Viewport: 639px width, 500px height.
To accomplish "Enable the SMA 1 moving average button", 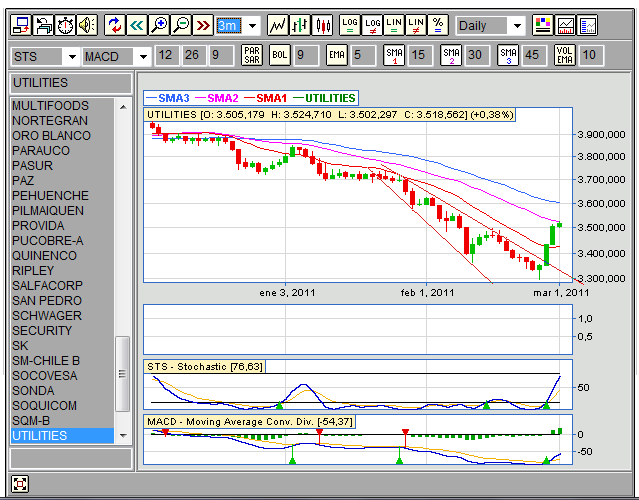I will click(393, 56).
